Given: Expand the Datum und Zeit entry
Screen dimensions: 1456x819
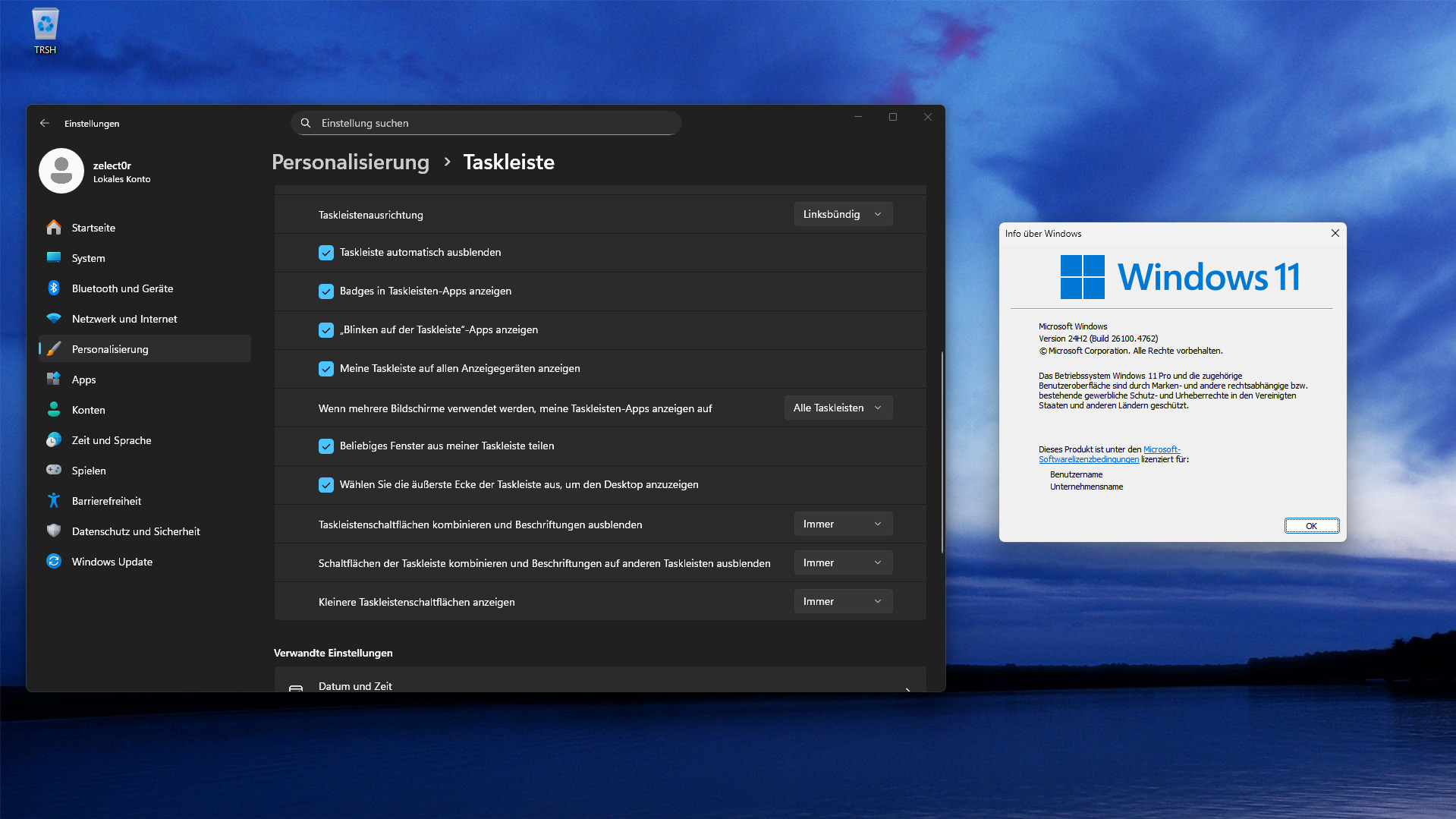Looking at the screenshot, I should click(600, 680).
